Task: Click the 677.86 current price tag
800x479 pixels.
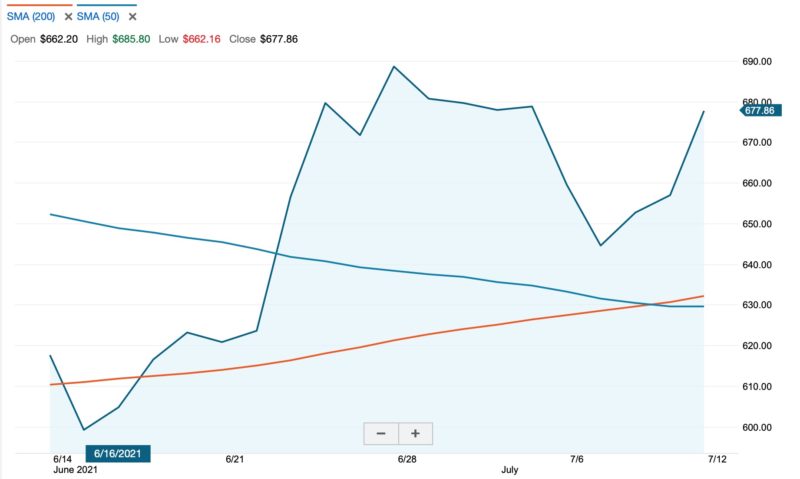Action: tap(759, 110)
